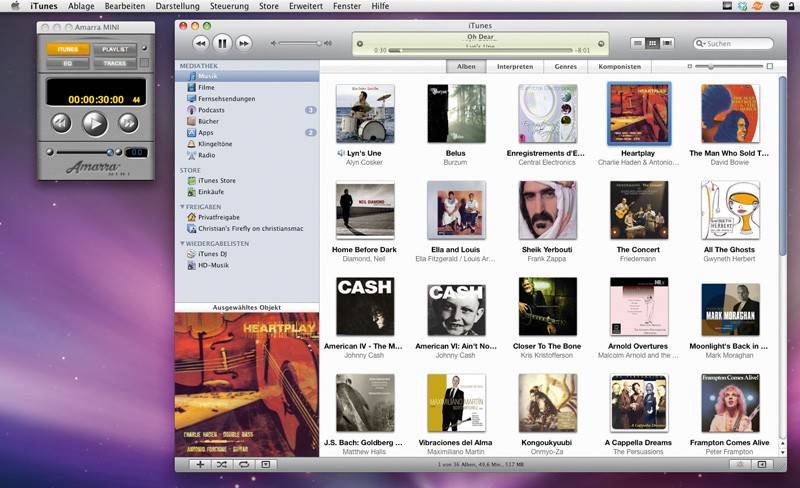Open the Apple menu
Screen dimensions: 800x488
coord(15,6)
